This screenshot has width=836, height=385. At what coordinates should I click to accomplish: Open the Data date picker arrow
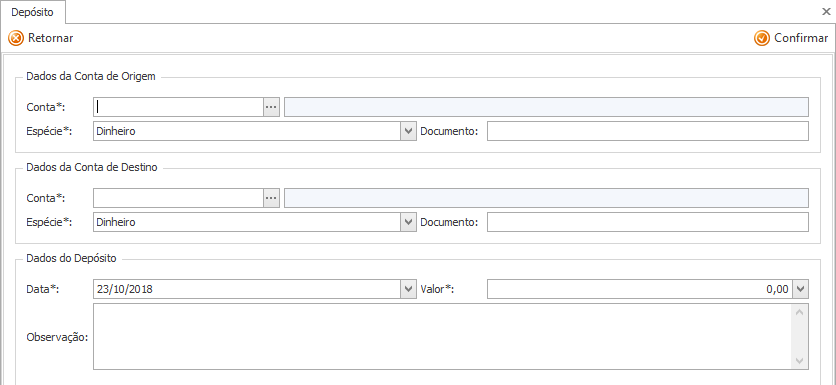pos(408,290)
